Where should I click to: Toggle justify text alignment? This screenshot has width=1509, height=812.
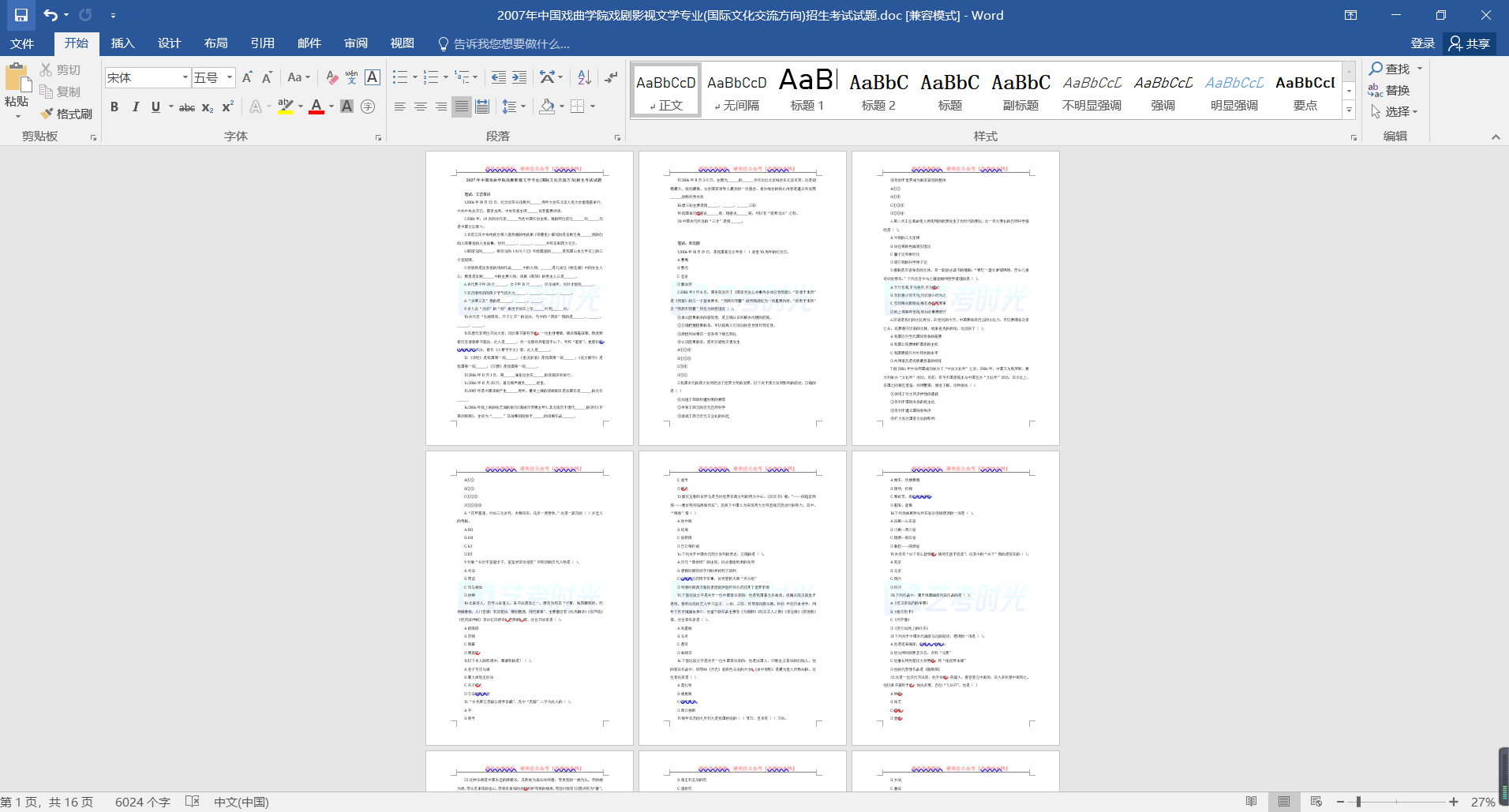(462, 107)
